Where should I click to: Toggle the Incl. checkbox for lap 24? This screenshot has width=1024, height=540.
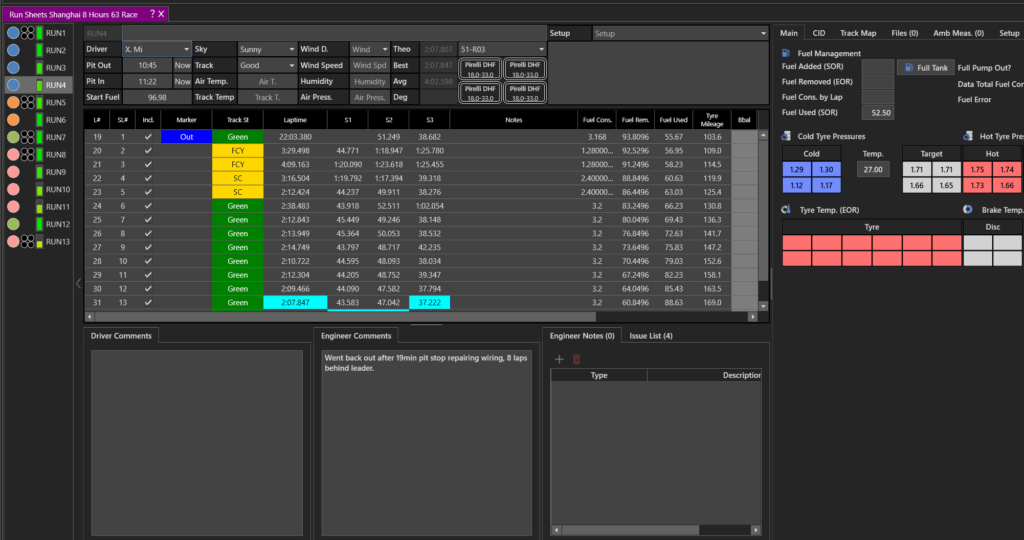pyautogui.click(x=148, y=206)
